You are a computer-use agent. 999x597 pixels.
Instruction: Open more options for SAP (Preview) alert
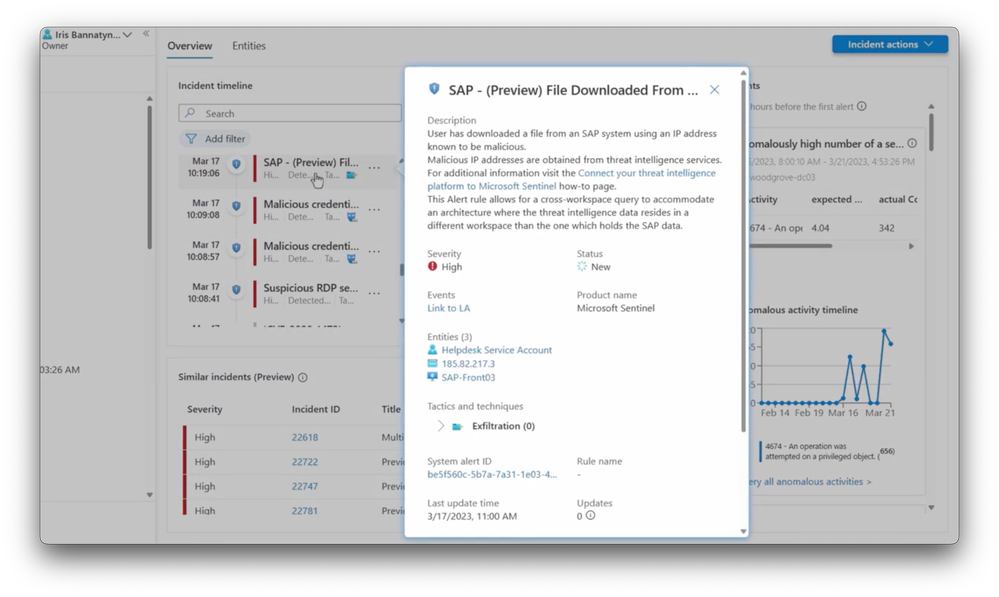coord(375,168)
